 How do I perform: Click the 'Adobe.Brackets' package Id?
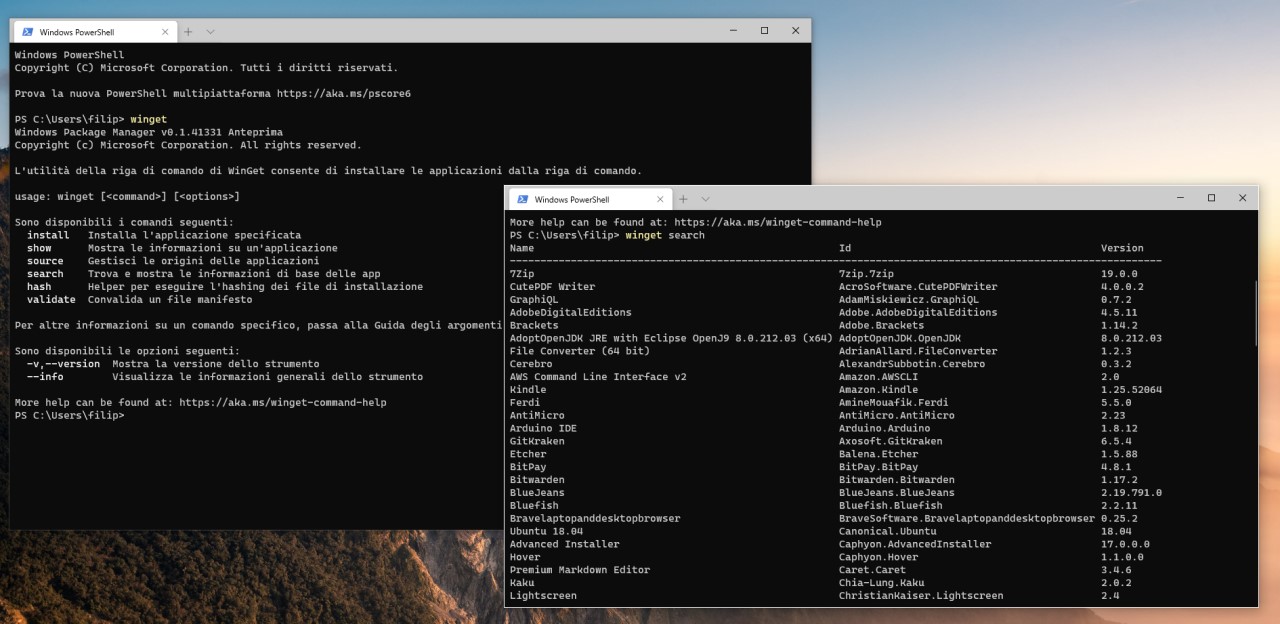pyautogui.click(x=882, y=325)
